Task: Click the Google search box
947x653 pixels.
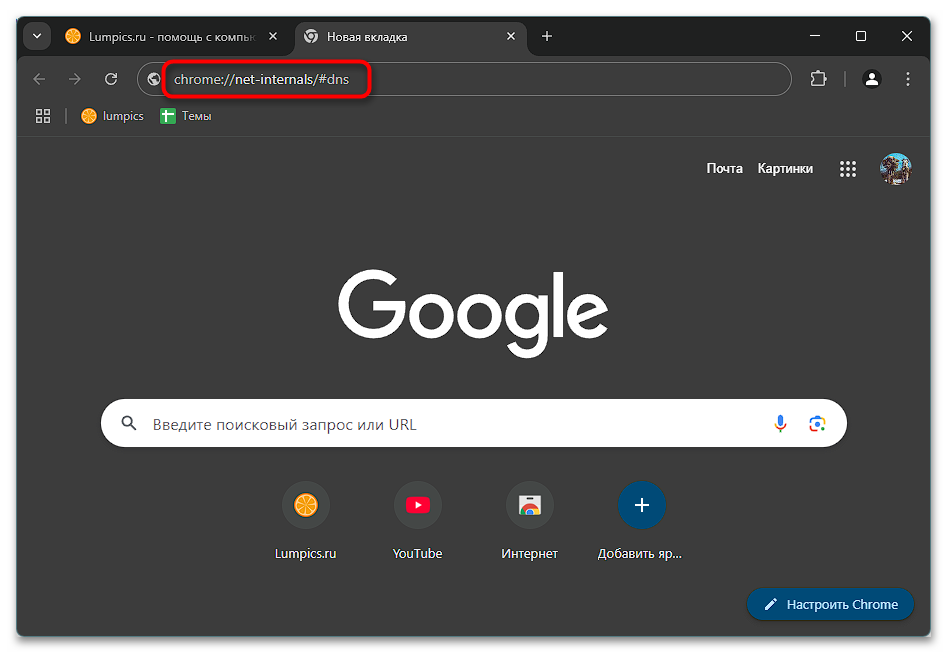Action: coord(474,423)
